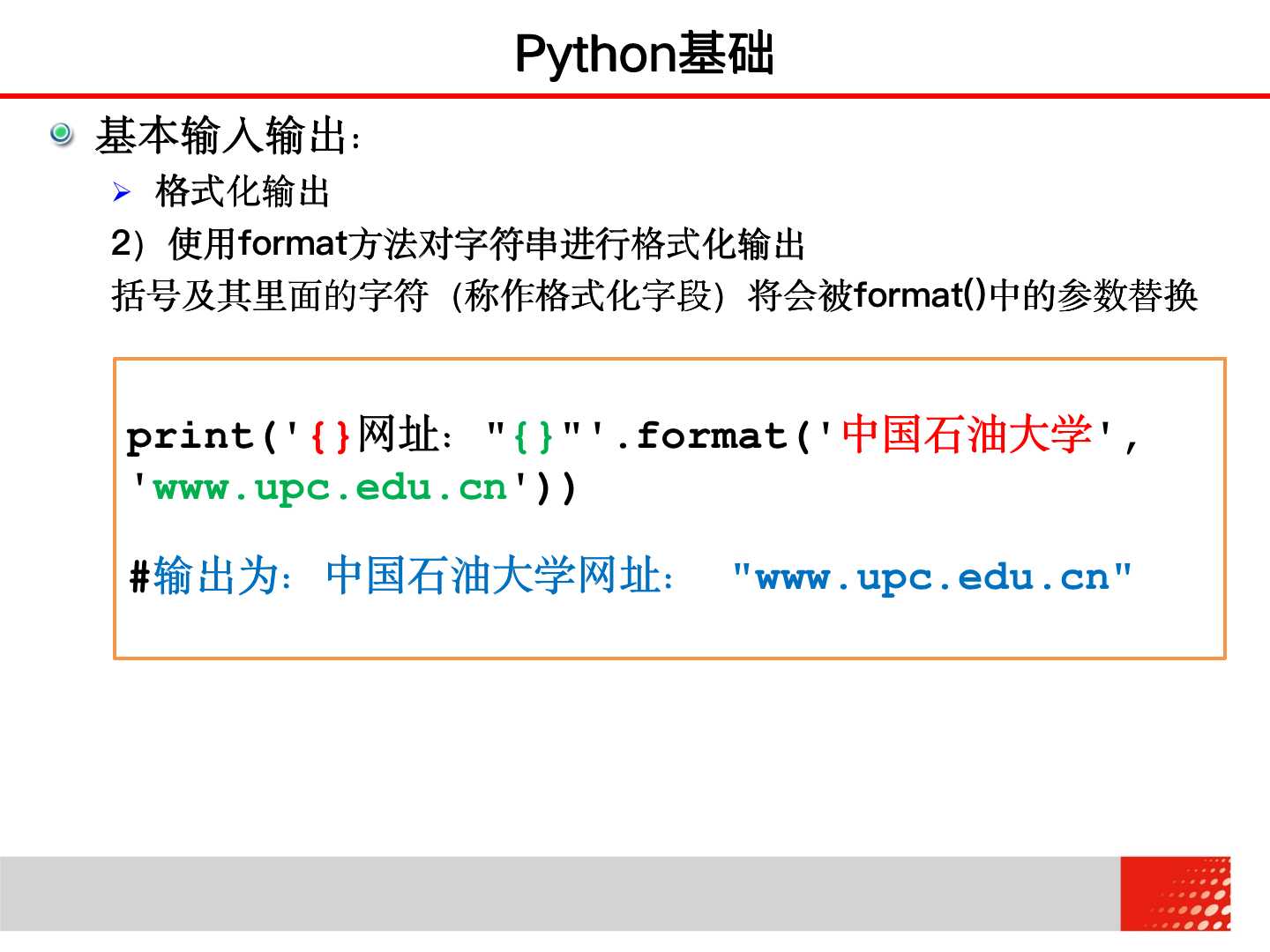Click the word "print" in the code box
This screenshot has width=1270, height=952.
pyautogui.click(x=190, y=437)
